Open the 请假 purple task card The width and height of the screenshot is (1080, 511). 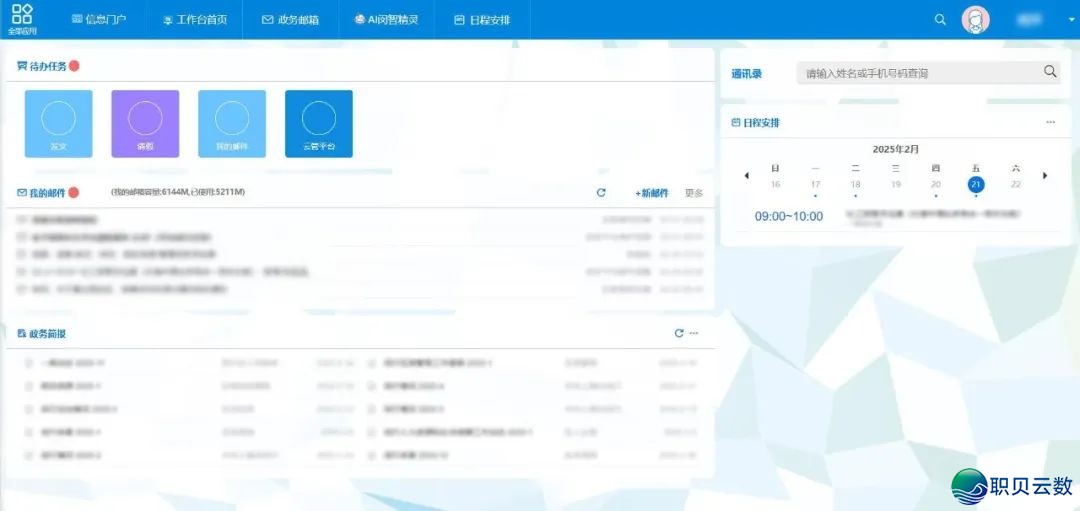pyautogui.click(x=145, y=124)
